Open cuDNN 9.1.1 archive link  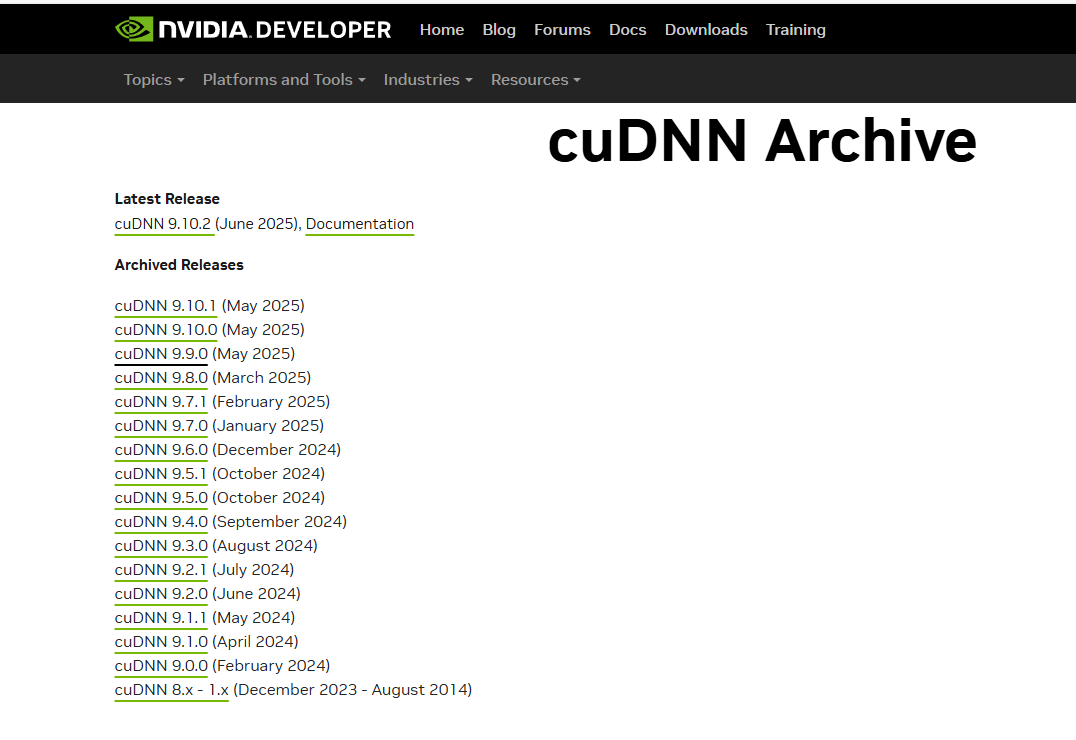click(x=161, y=618)
